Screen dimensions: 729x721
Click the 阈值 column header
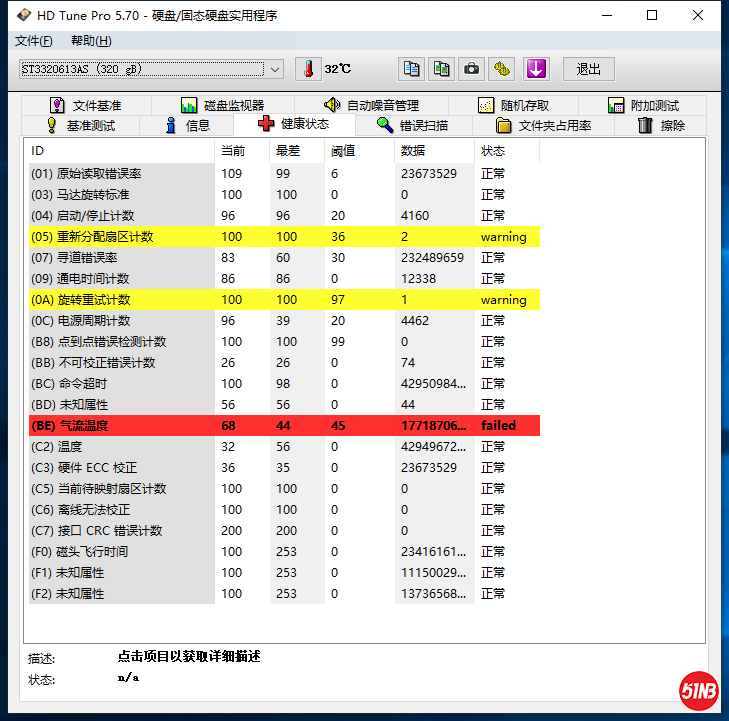(x=359, y=151)
